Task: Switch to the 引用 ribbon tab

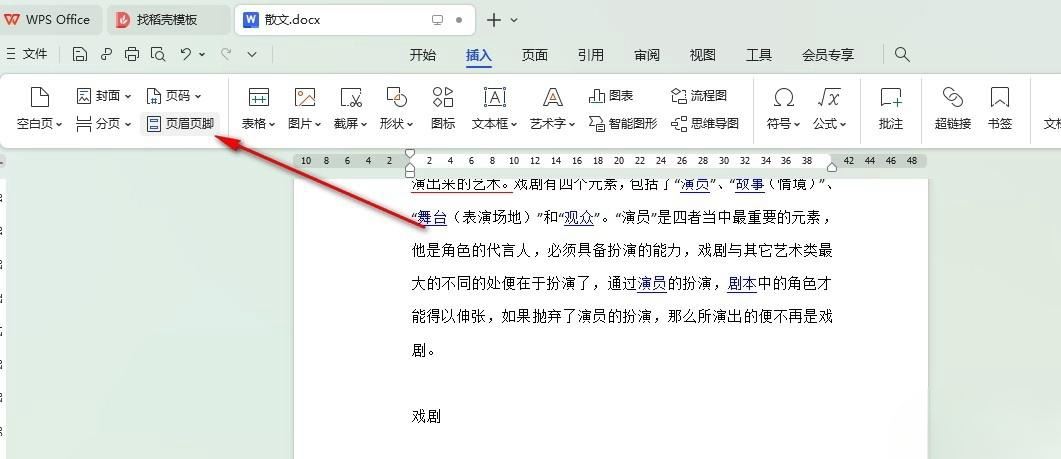Action: pos(591,55)
